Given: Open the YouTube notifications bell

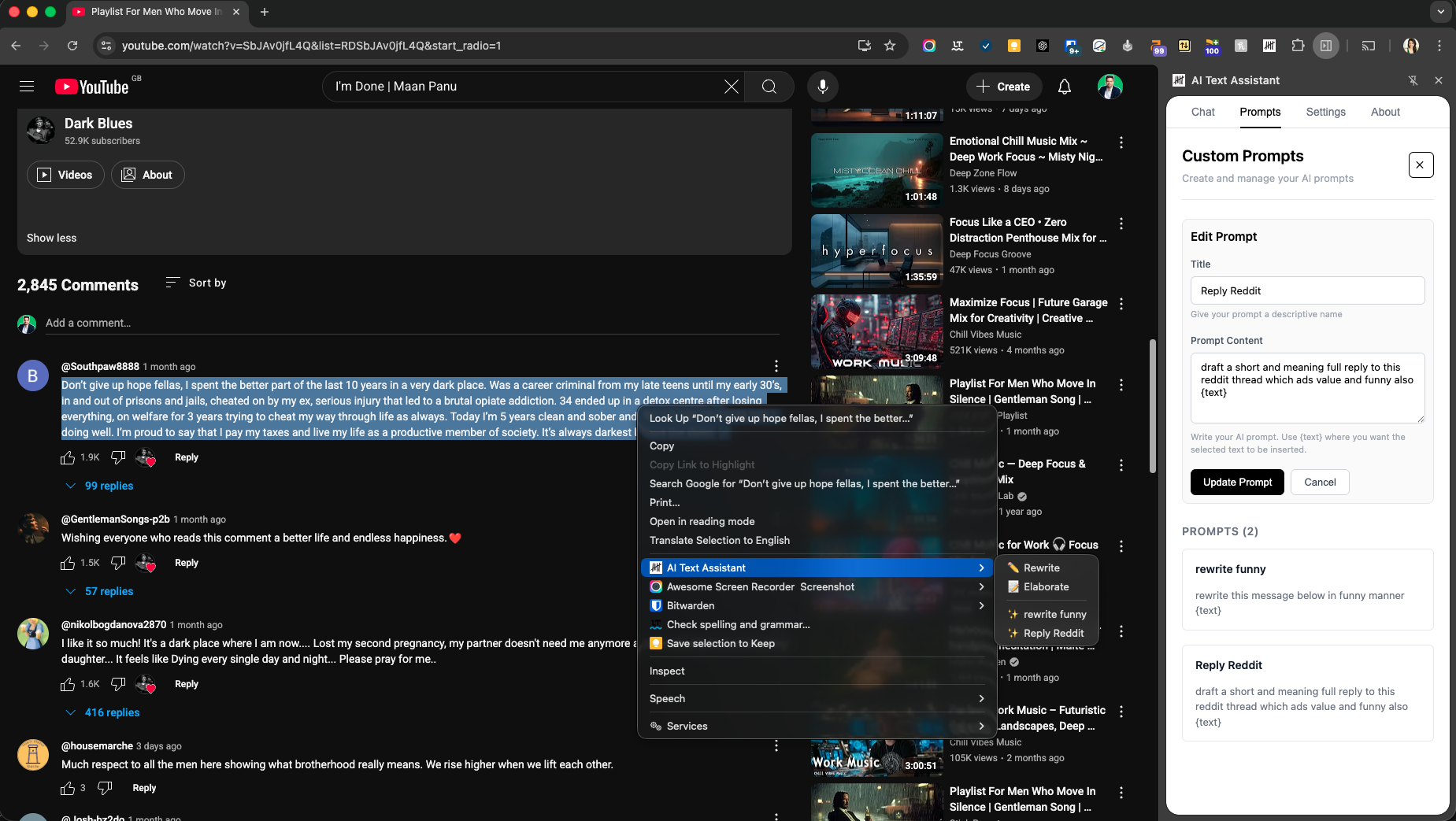Looking at the screenshot, I should click(1064, 87).
